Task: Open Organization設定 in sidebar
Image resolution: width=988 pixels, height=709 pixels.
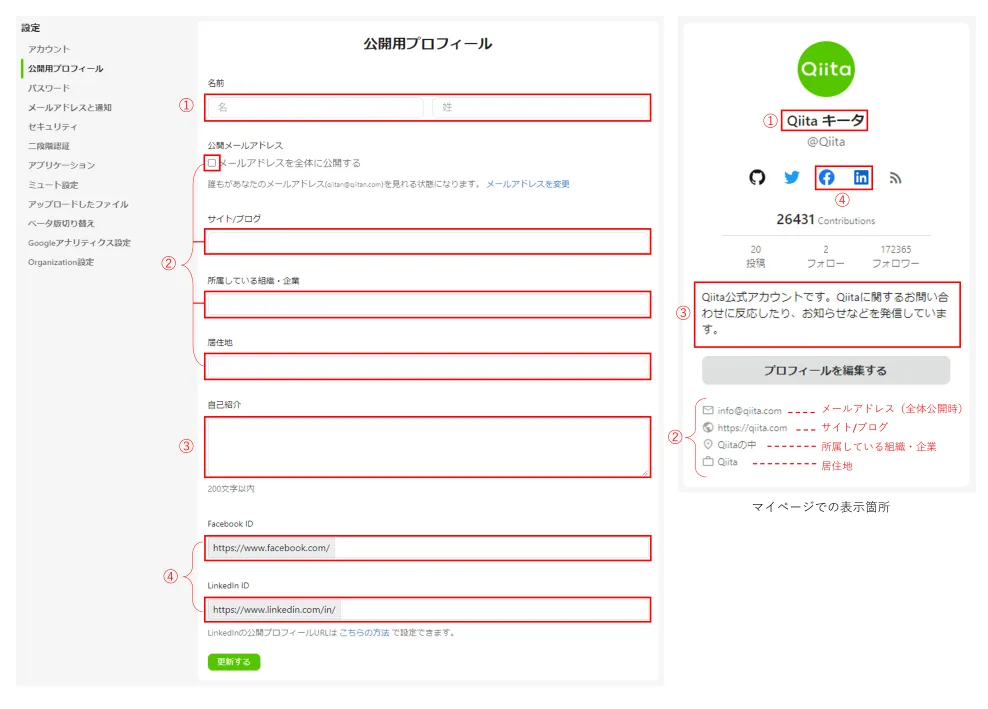Action: pyautogui.click(x=60, y=262)
